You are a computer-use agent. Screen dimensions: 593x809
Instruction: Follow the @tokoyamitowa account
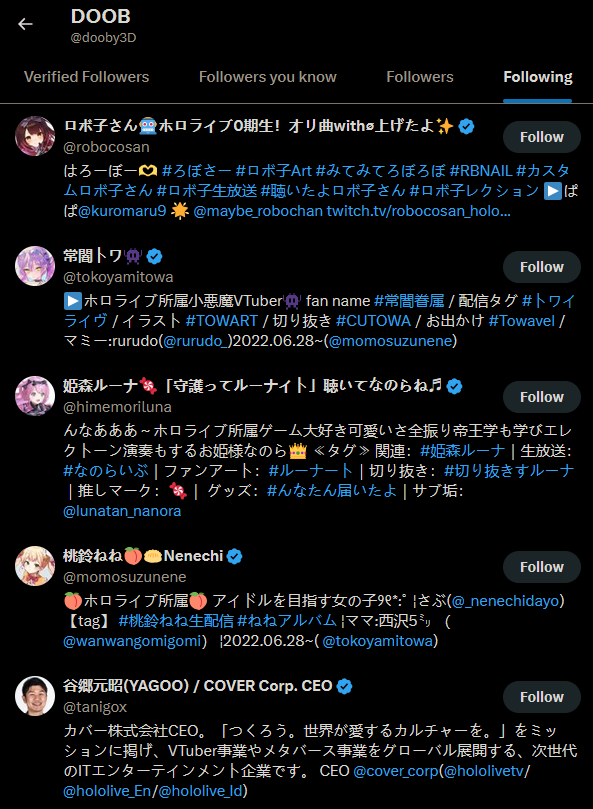pyautogui.click(x=542, y=267)
